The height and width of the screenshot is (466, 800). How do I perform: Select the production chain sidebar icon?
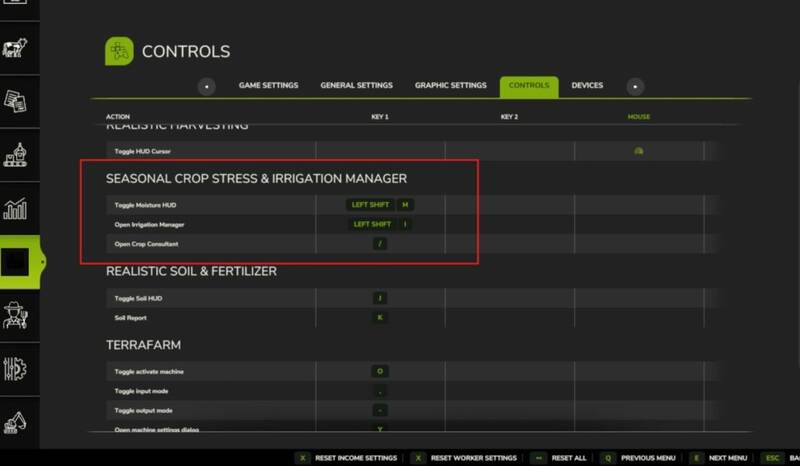point(16,155)
